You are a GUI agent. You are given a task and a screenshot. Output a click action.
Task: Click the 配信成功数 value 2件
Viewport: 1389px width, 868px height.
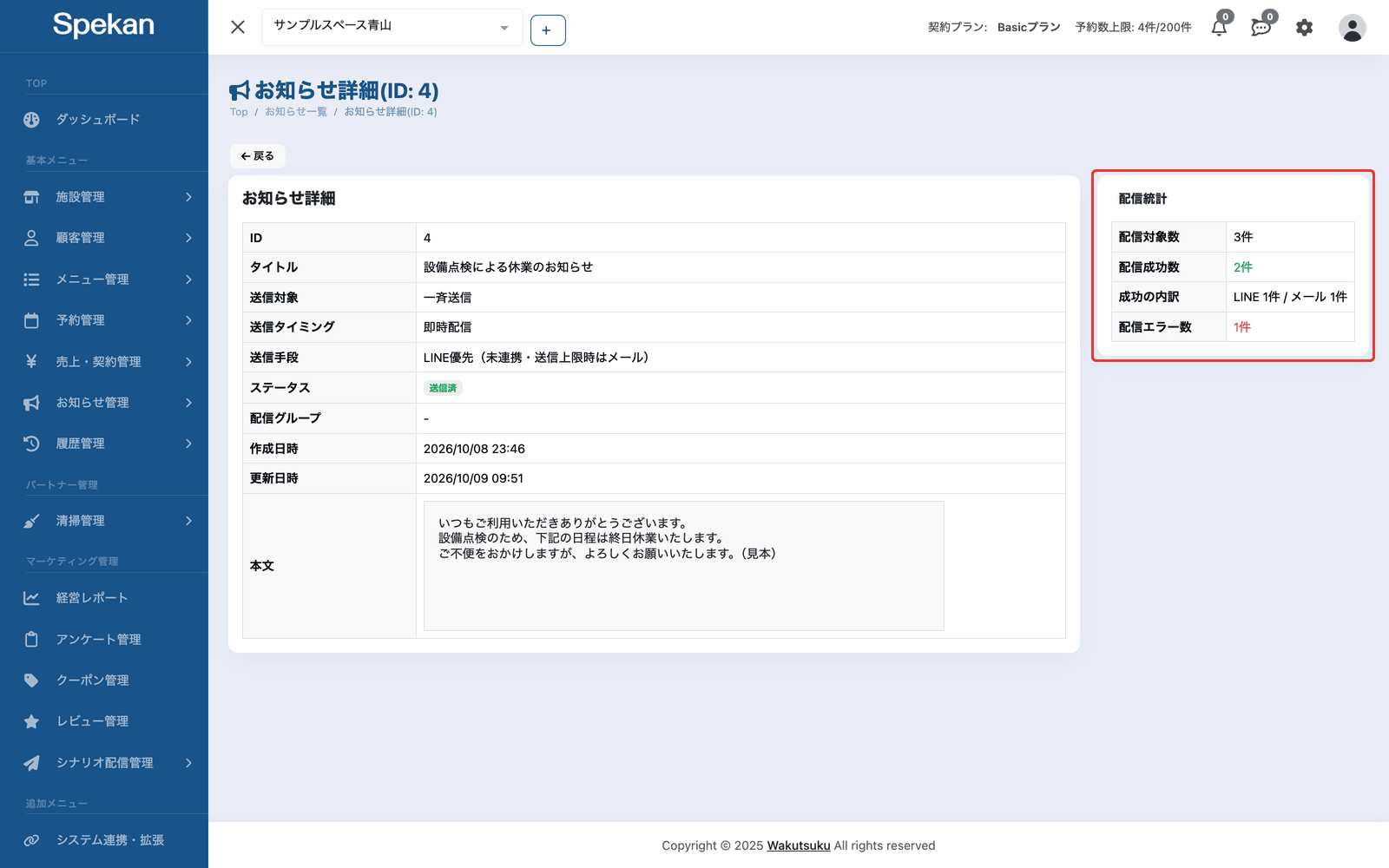1243,267
